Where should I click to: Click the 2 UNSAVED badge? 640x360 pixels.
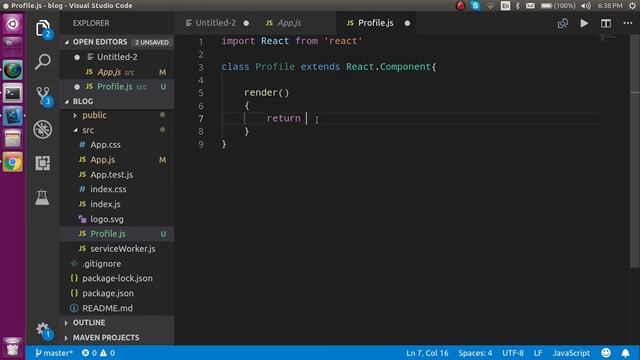[152, 42]
